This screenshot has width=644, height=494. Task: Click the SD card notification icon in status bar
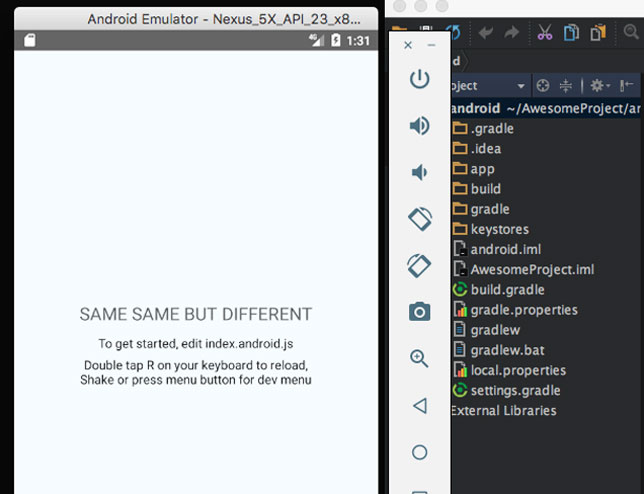coord(30,40)
